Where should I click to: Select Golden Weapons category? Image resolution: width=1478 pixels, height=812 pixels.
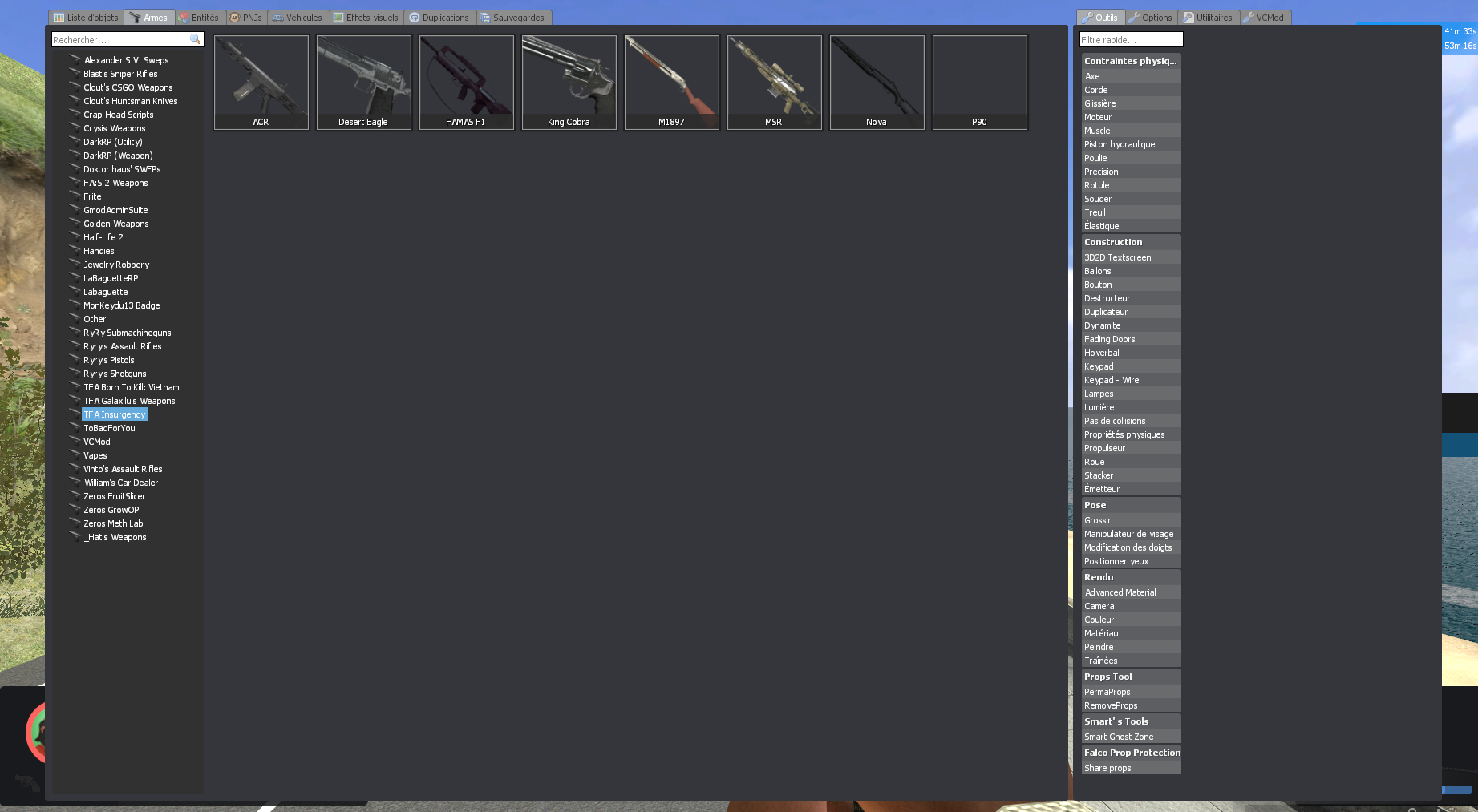coord(116,224)
